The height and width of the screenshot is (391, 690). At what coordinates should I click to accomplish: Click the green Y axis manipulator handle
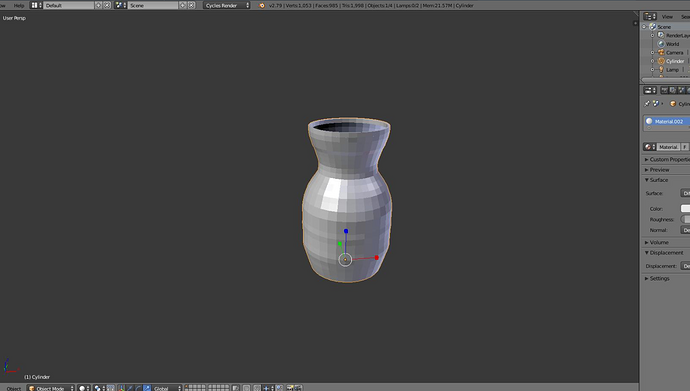coord(340,243)
